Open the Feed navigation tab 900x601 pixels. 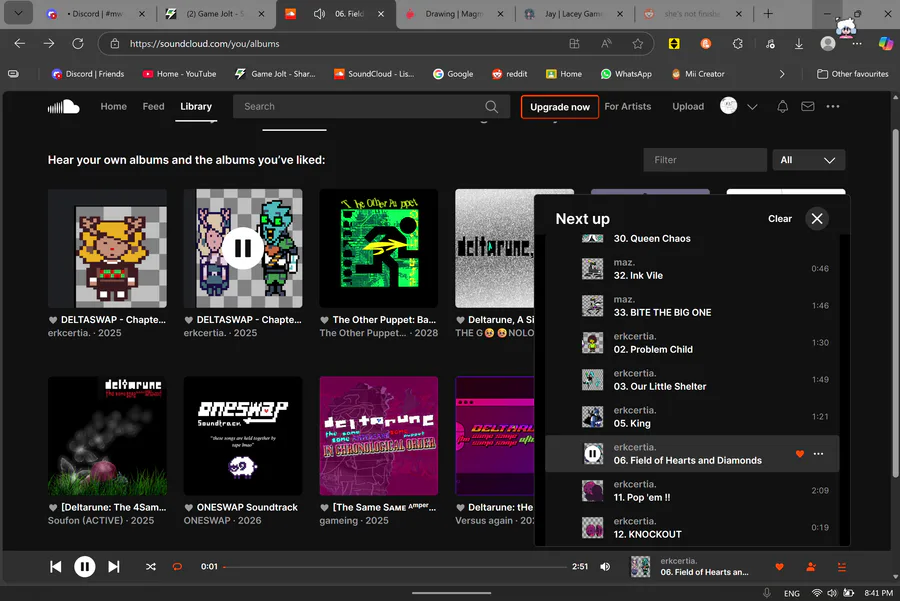[x=153, y=106]
